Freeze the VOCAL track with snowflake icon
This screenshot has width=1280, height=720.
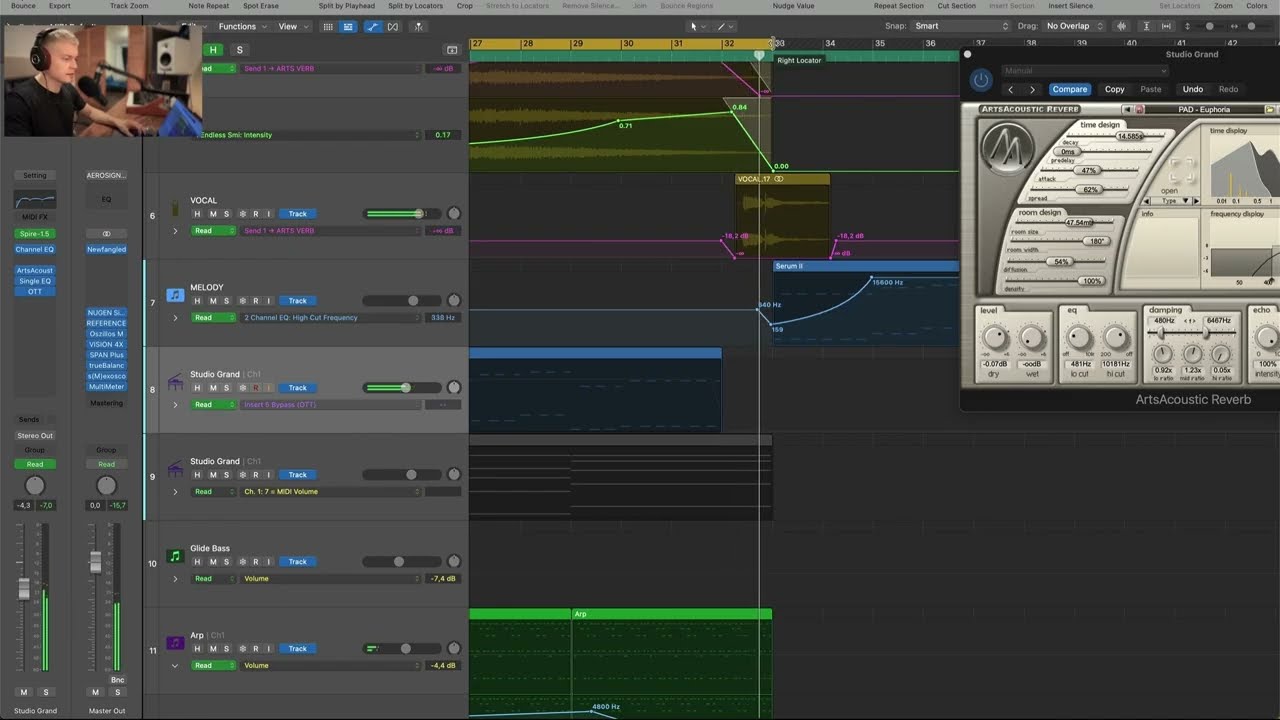pyautogui.click(x=241, y=214)
